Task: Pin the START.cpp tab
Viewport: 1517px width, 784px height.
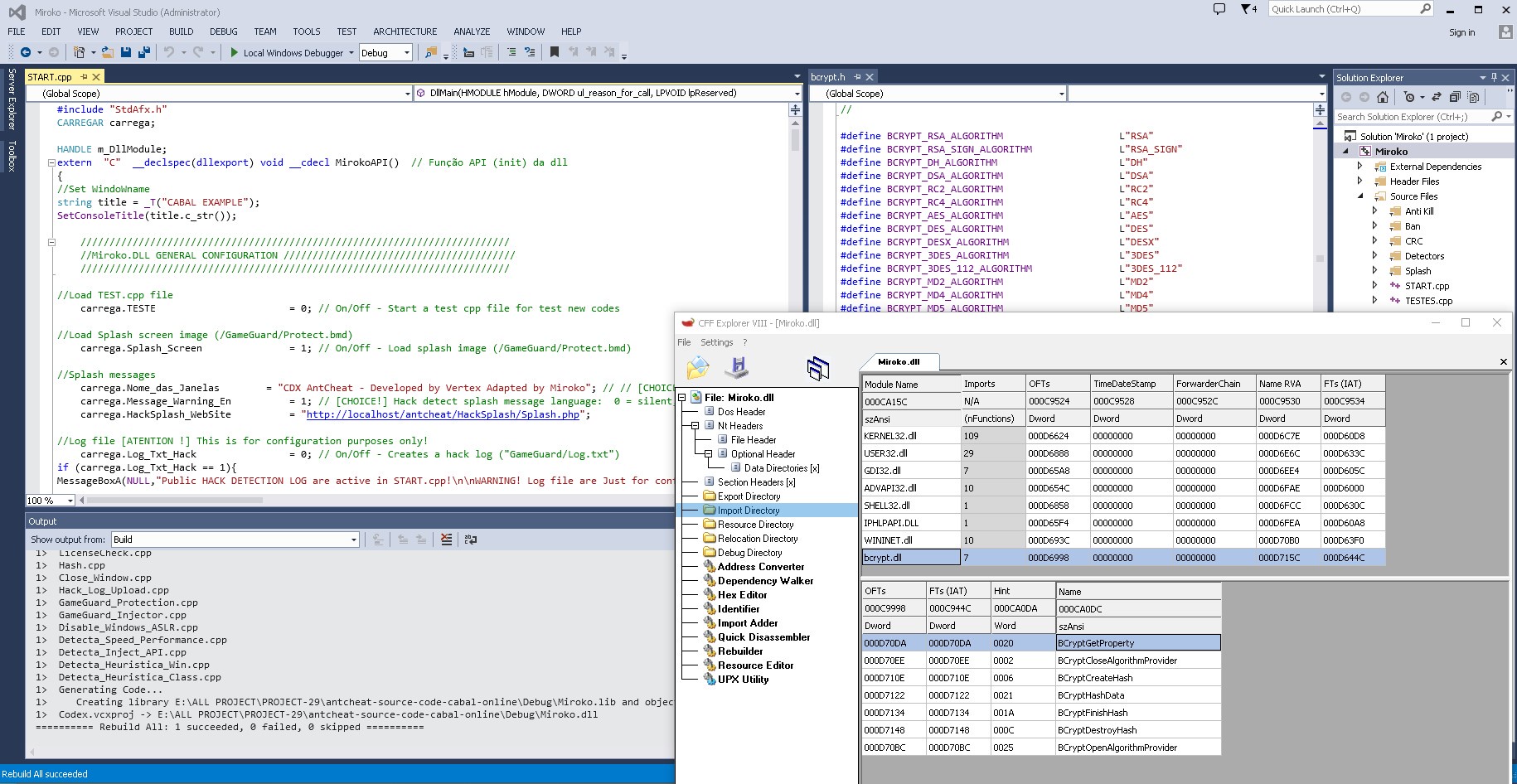Action: pos(84,77)
